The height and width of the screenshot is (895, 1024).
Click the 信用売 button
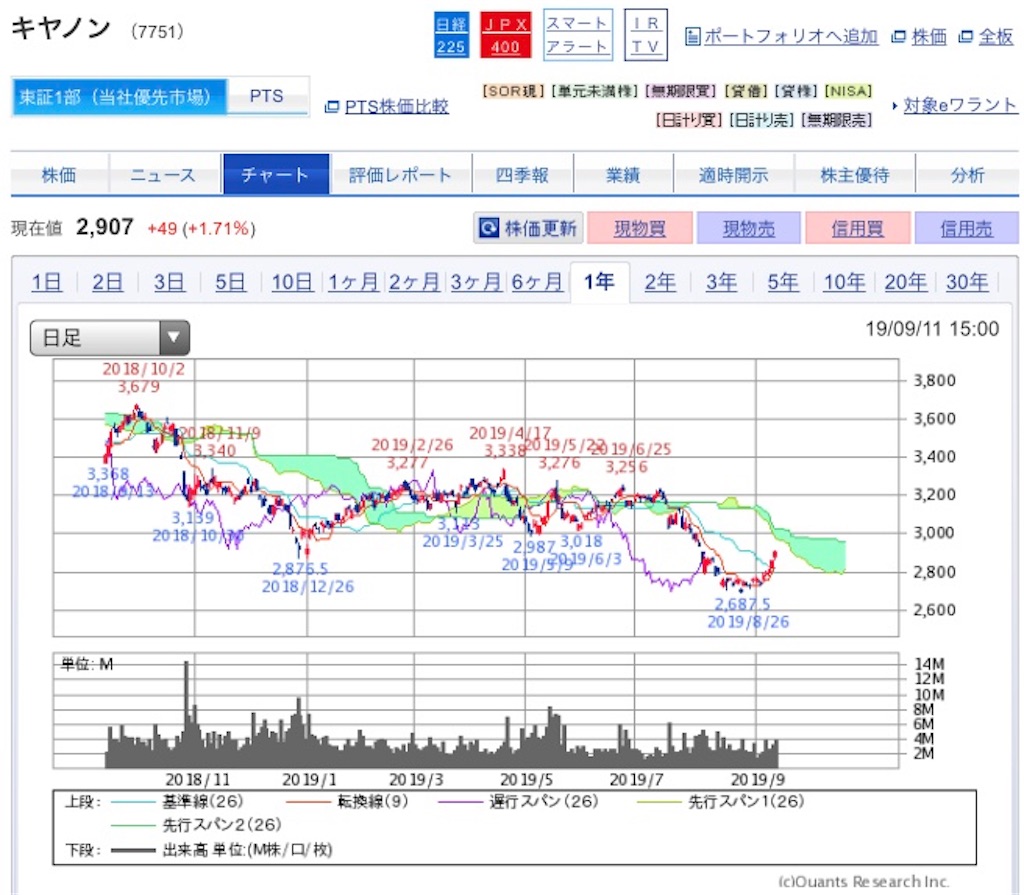(967, 228)
